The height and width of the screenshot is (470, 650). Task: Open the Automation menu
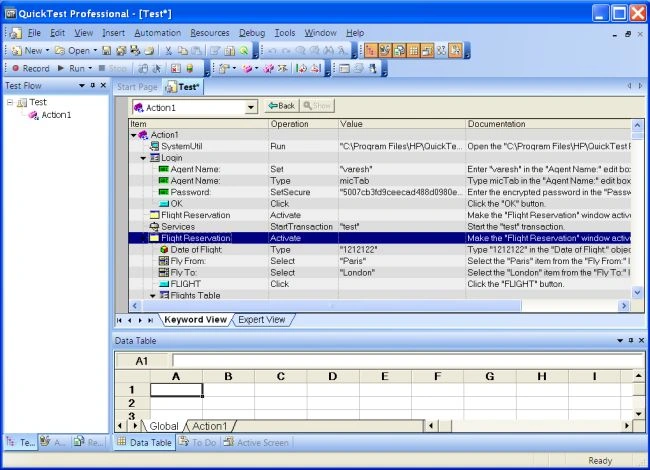click(158, 33)
